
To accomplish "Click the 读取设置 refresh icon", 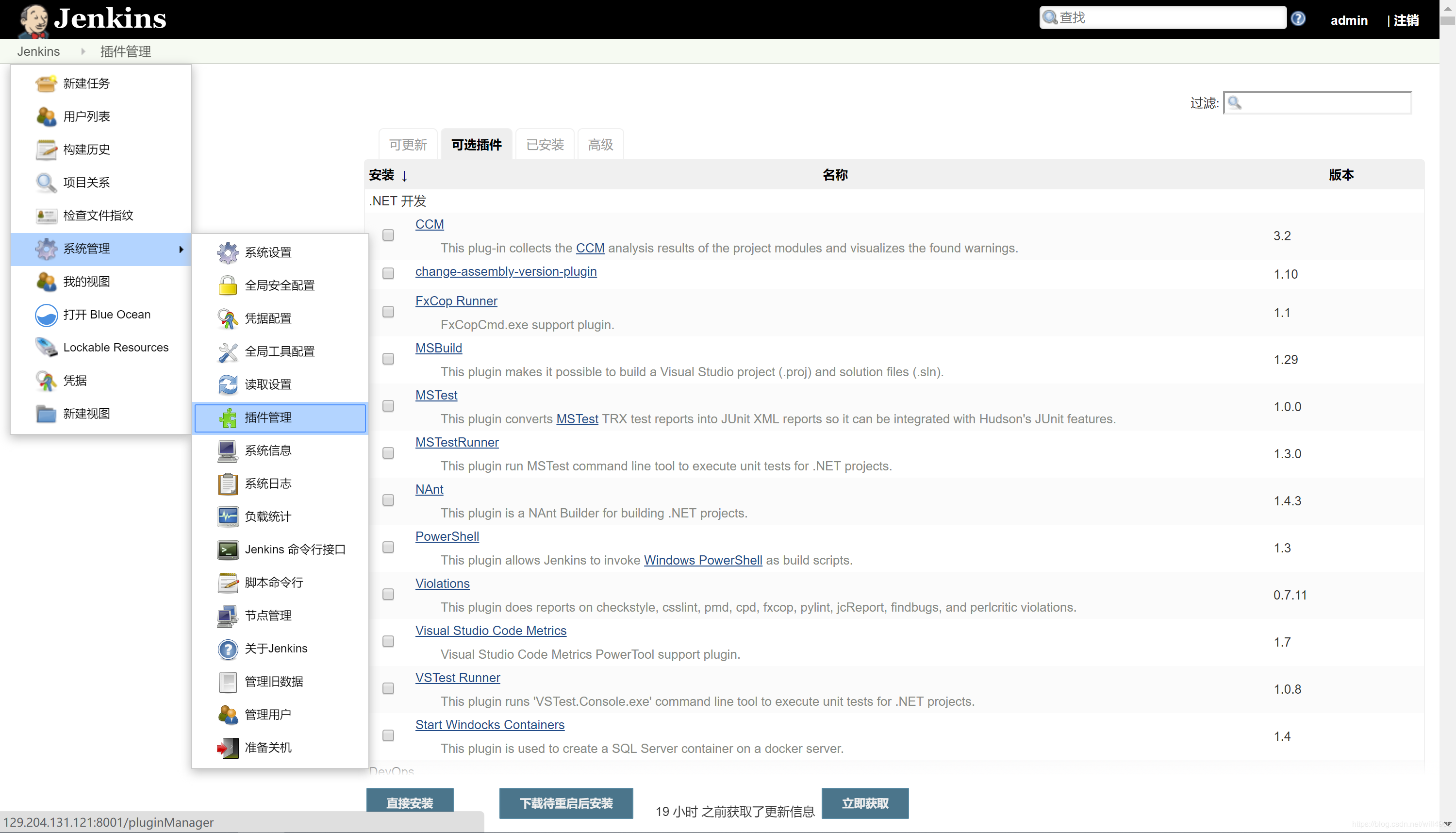I will (x=228, y=384).
